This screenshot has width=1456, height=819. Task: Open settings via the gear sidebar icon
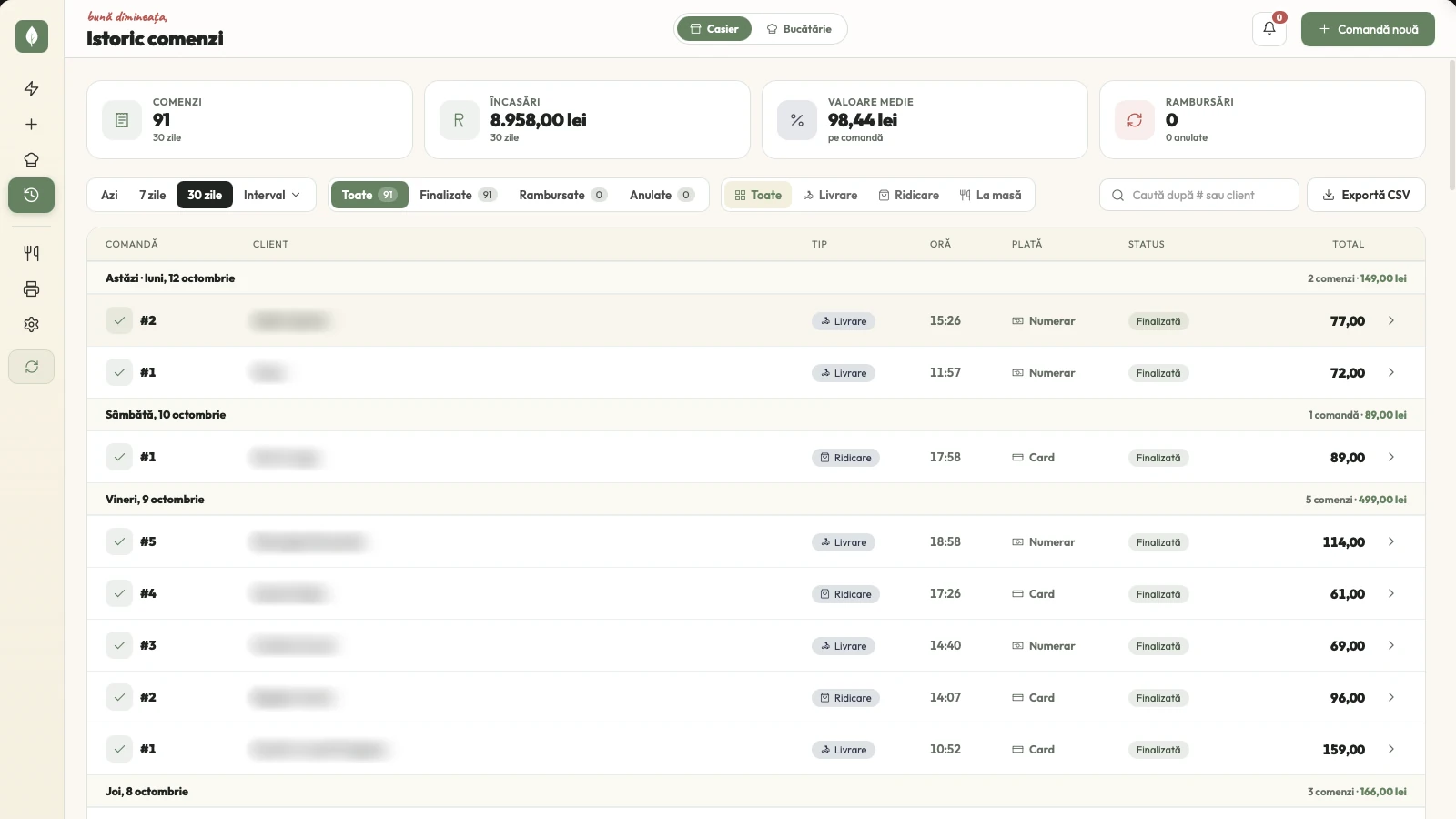click(32, 324)
